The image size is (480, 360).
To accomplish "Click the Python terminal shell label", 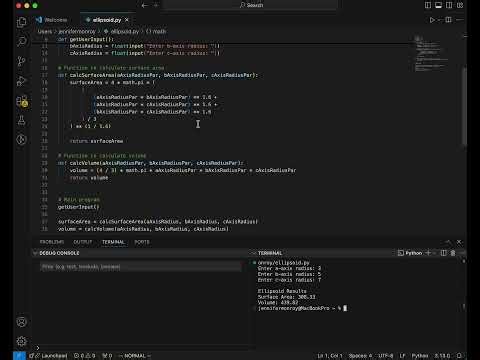I will pos(410,253).
